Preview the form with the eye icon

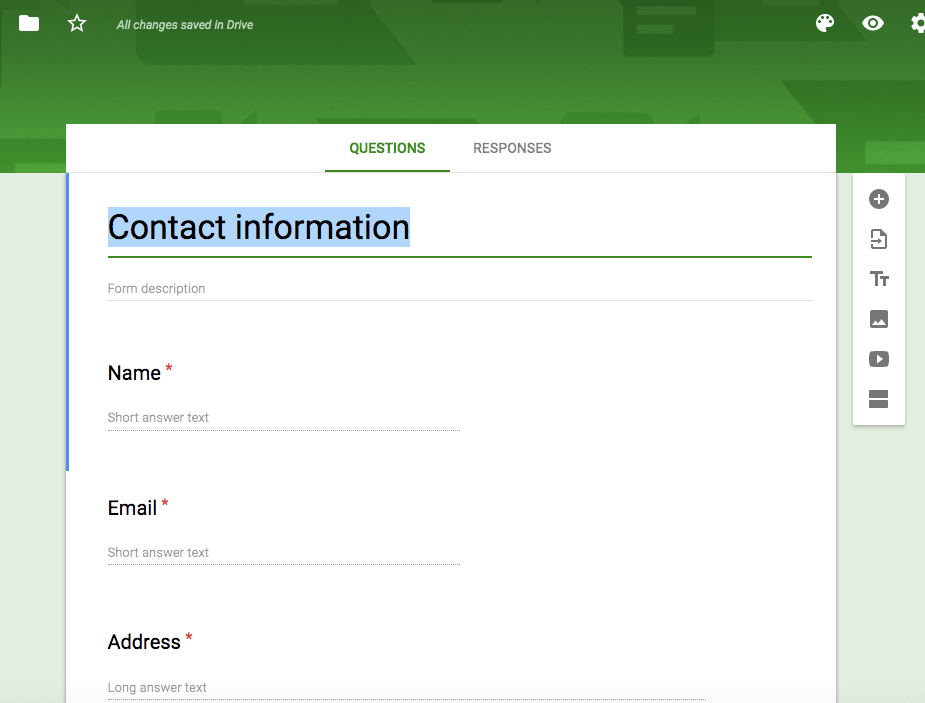pyautogui.click(x=872, y=24)
